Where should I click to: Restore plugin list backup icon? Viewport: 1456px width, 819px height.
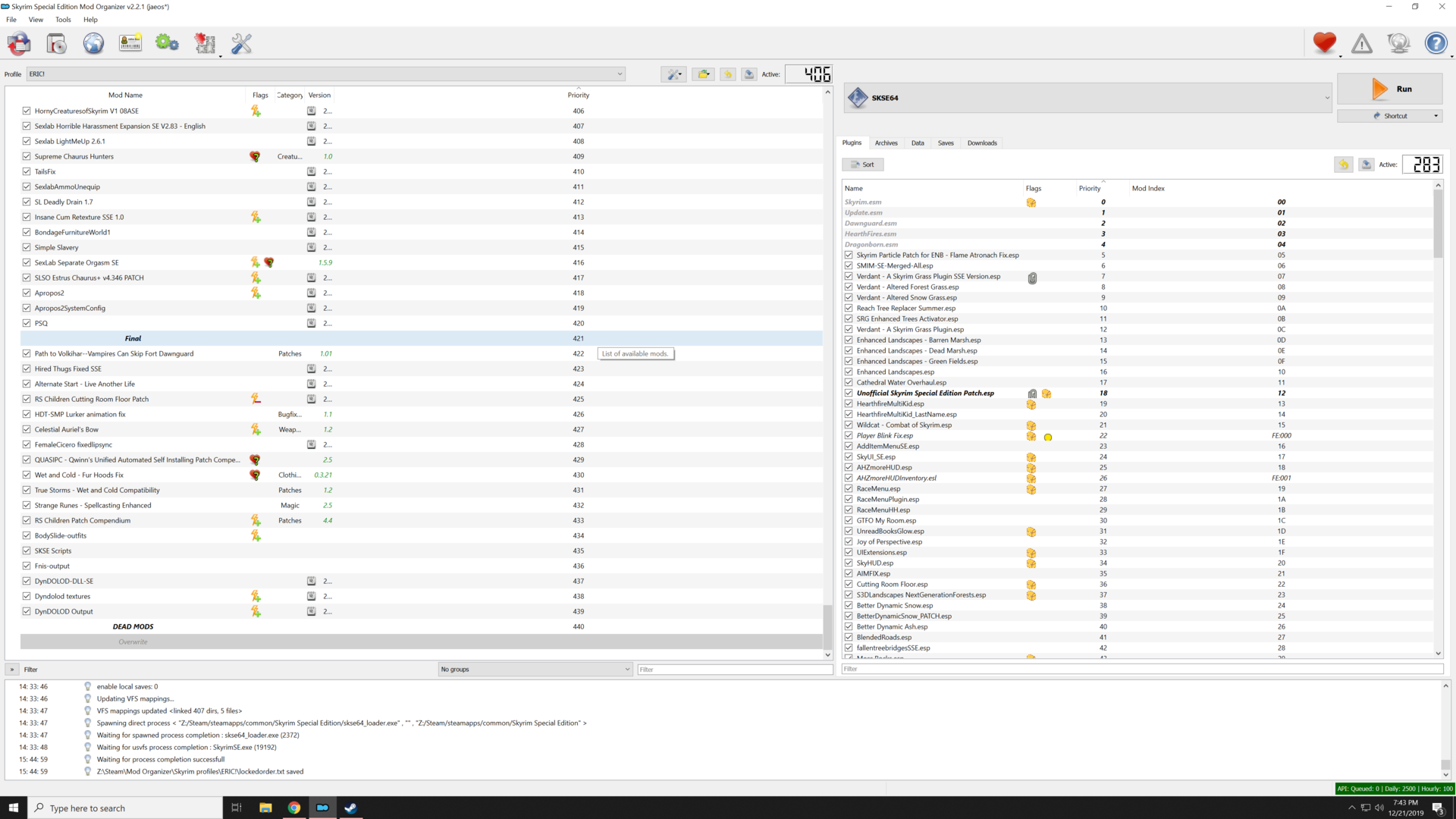(x=1344, y=165)
